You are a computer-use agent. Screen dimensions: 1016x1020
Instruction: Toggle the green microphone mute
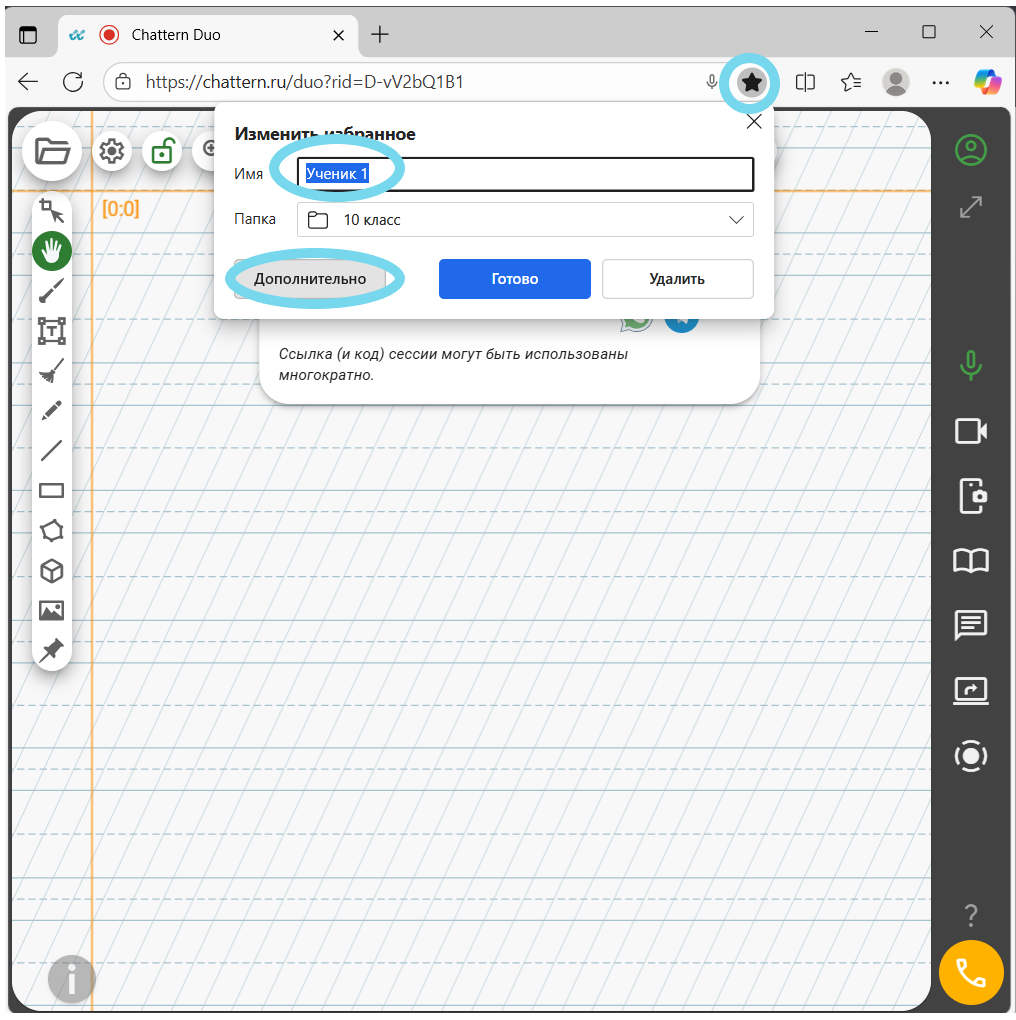tap(970, 366)
